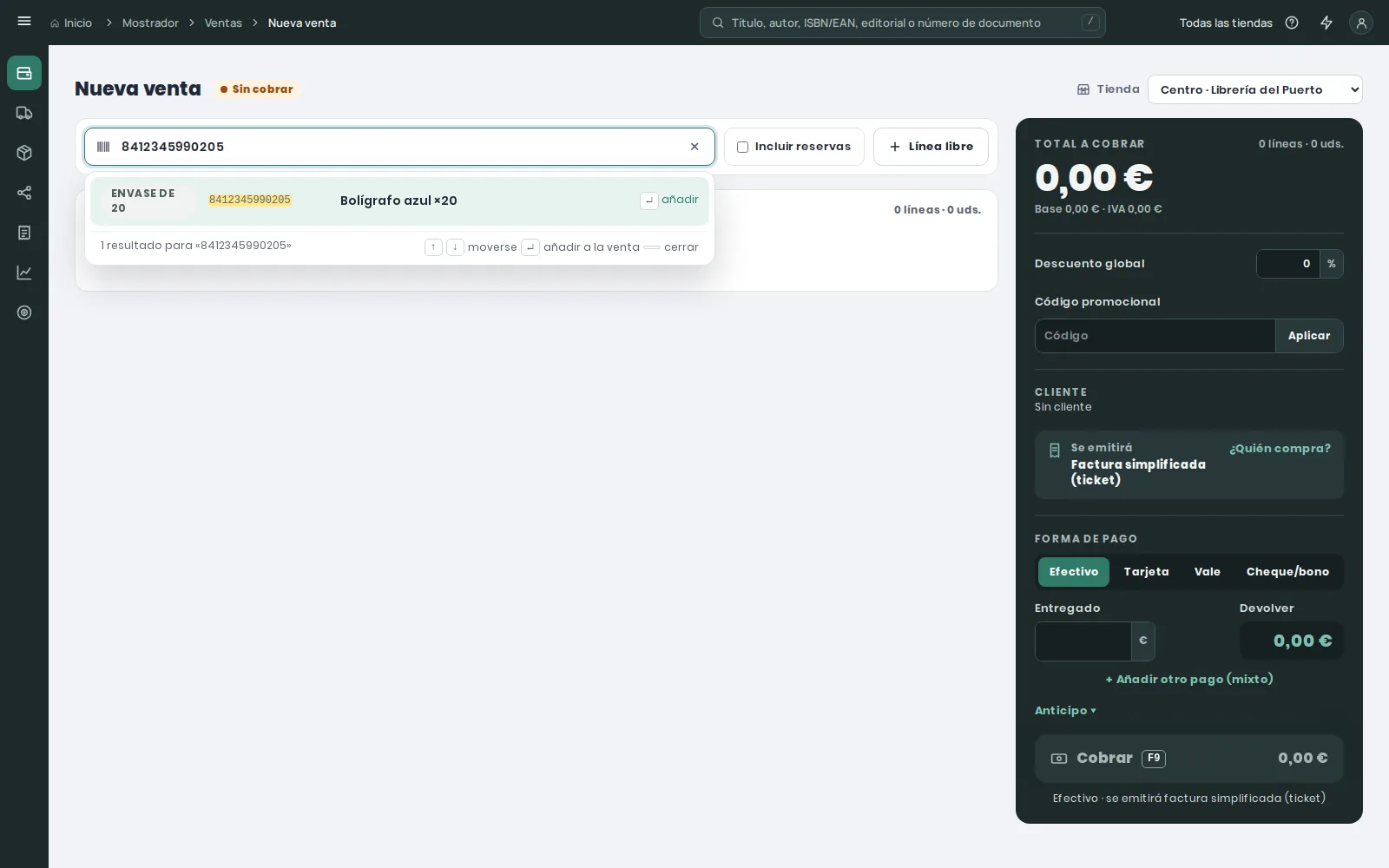Image resolution: width=1389 pixels, height=868 pixels.
Task: Click the barcode input with 8412345990205
Action: pos(399,147)
